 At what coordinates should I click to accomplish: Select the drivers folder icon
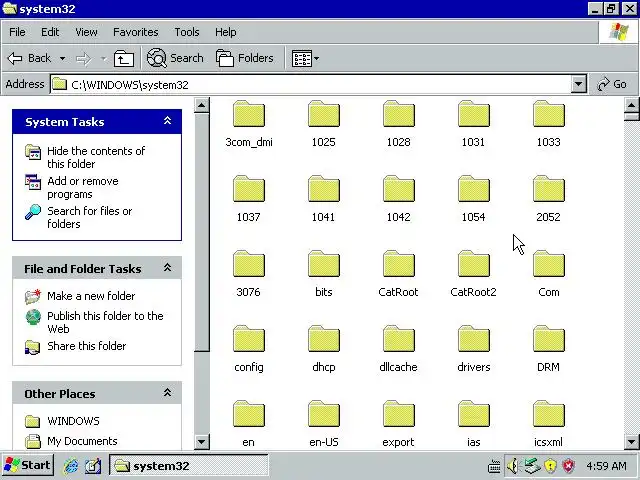click(473, 339)
